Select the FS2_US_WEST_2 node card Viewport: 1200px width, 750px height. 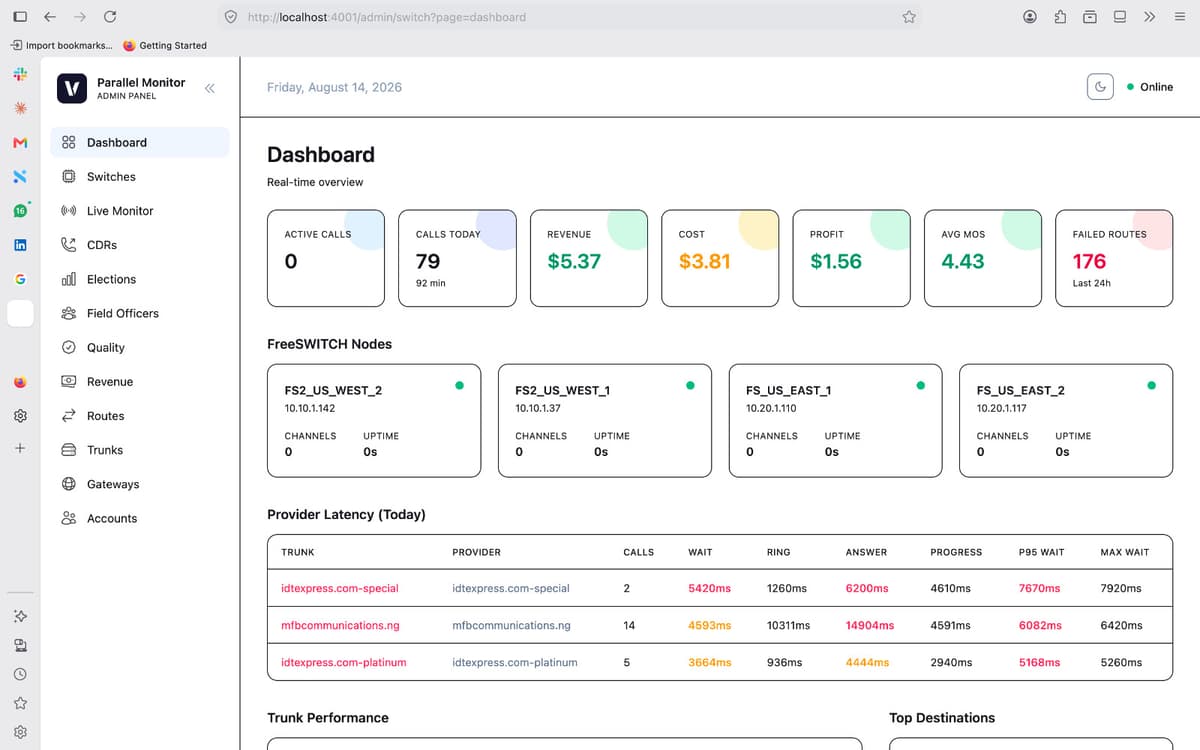[x=374, y=420]
